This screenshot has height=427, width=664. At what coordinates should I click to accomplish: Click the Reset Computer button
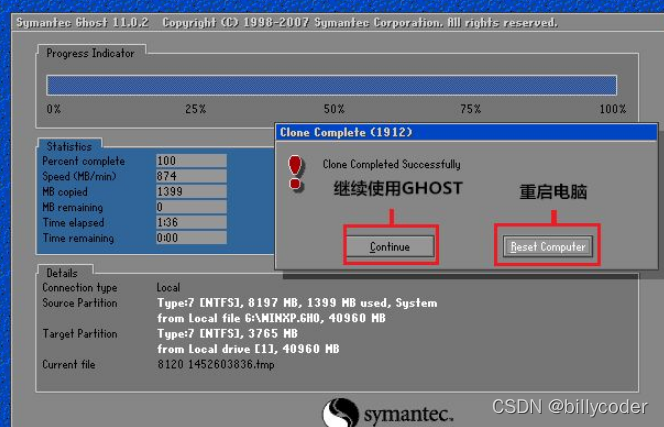(548, 246)
